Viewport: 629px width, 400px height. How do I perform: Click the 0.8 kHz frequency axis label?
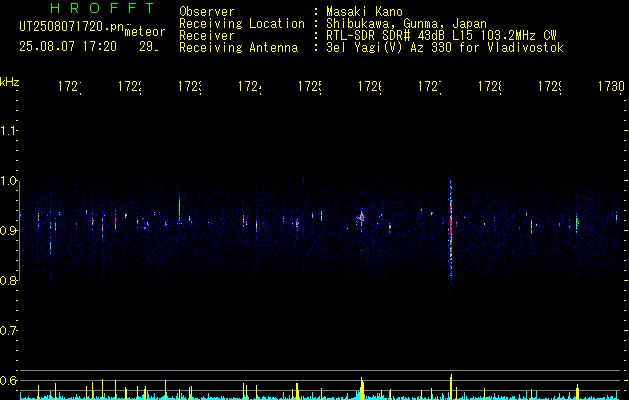pyautogui.click(x=8, y=280)
